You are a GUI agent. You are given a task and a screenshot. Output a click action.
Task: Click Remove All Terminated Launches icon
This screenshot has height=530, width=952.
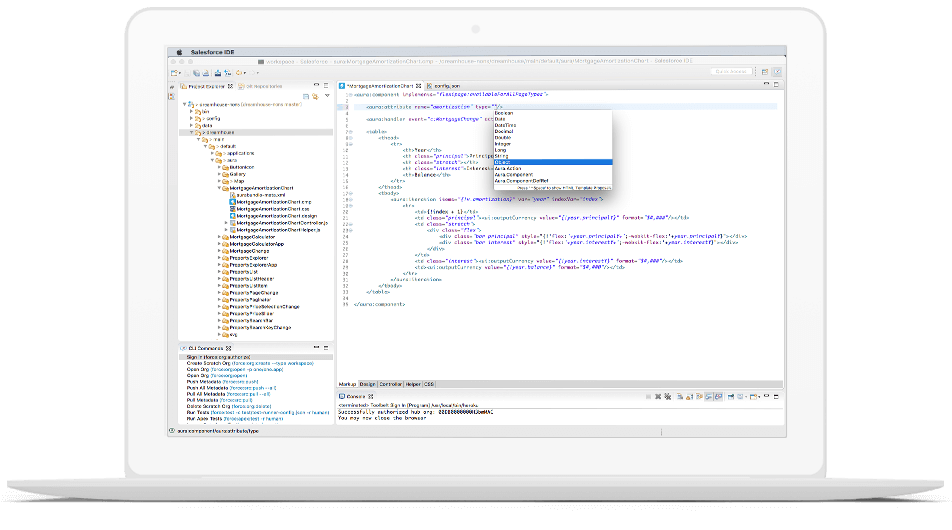click(668, 396)
